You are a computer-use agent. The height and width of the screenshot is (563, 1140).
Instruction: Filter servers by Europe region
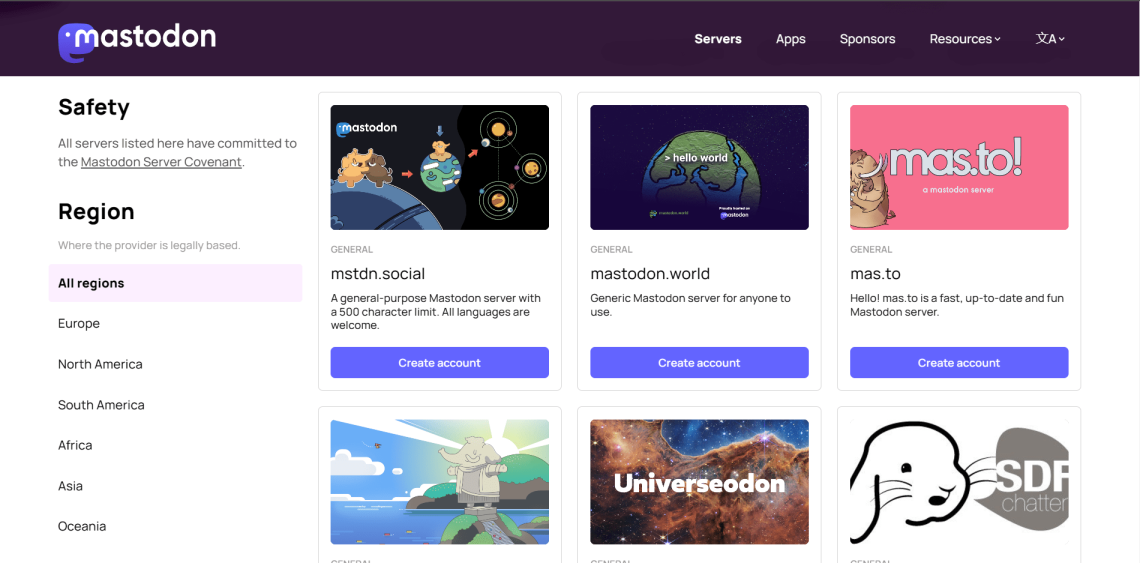[x=175, y=324]
